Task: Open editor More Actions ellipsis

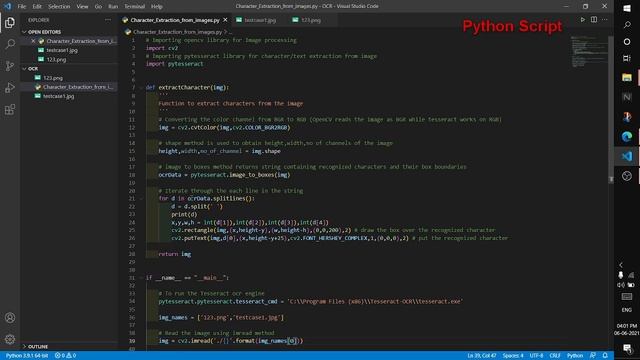Action: pyautogui.click(x=604, y=20)
